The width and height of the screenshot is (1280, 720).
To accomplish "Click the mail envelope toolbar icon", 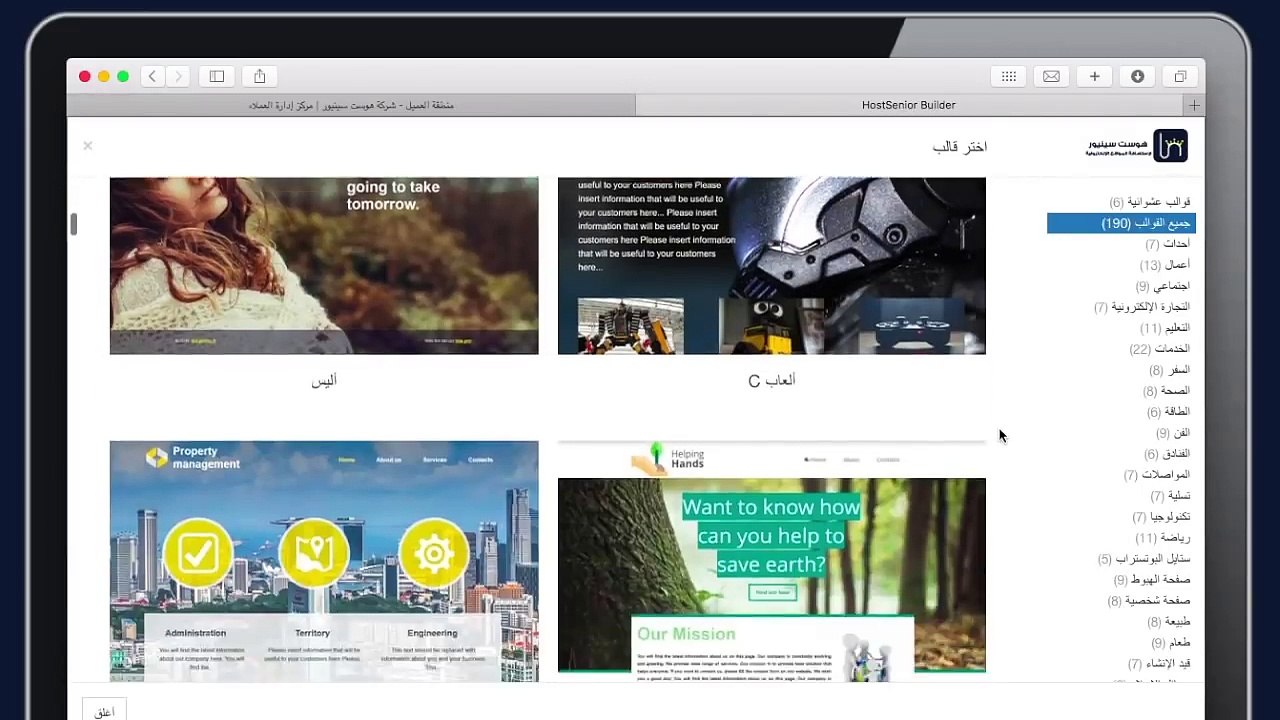I will coord(1052,76).
